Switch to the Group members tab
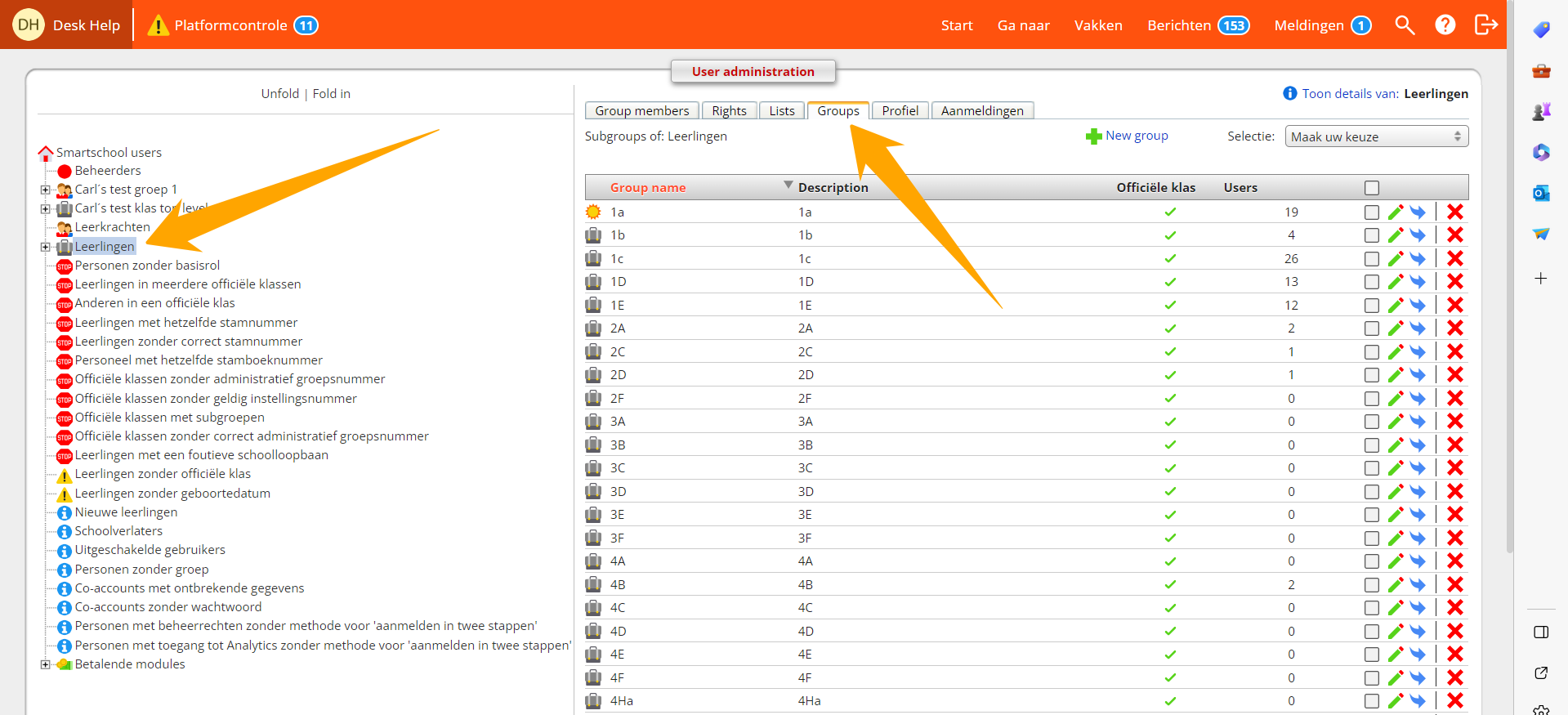This screenshot has width=1568, height=715. [641, 111]
